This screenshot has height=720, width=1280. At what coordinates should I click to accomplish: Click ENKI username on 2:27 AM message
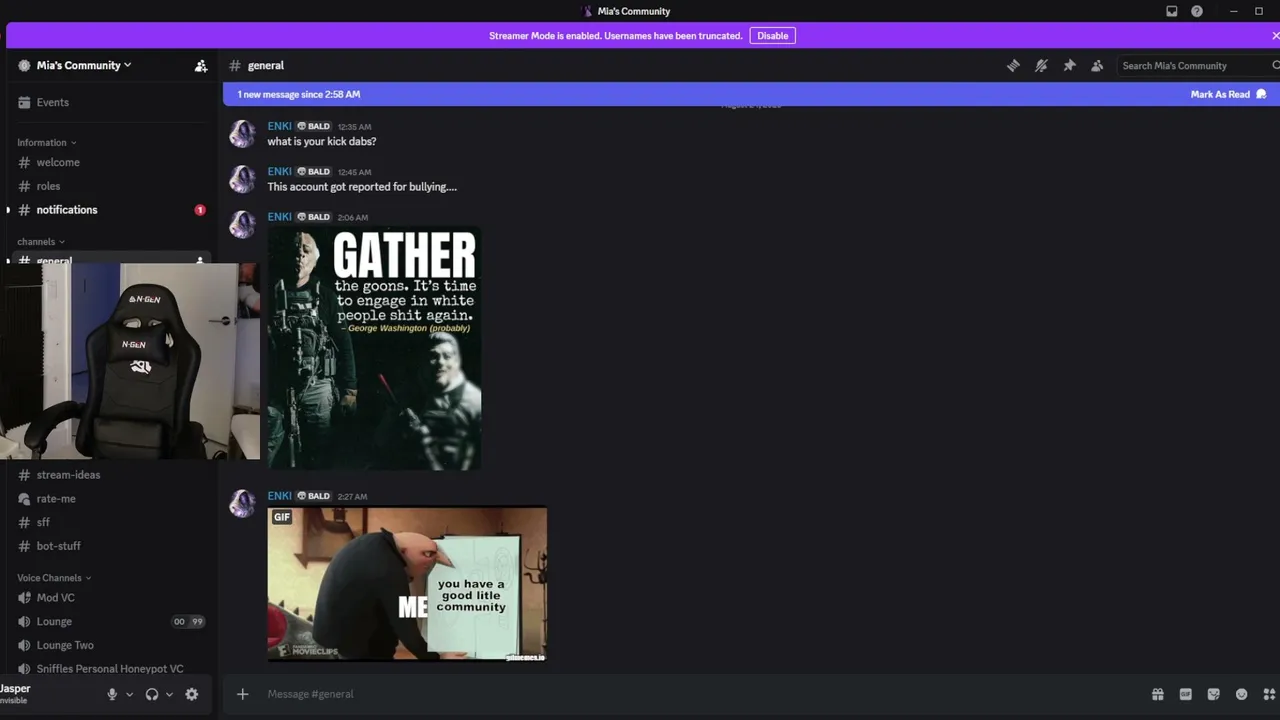(279, 496)
